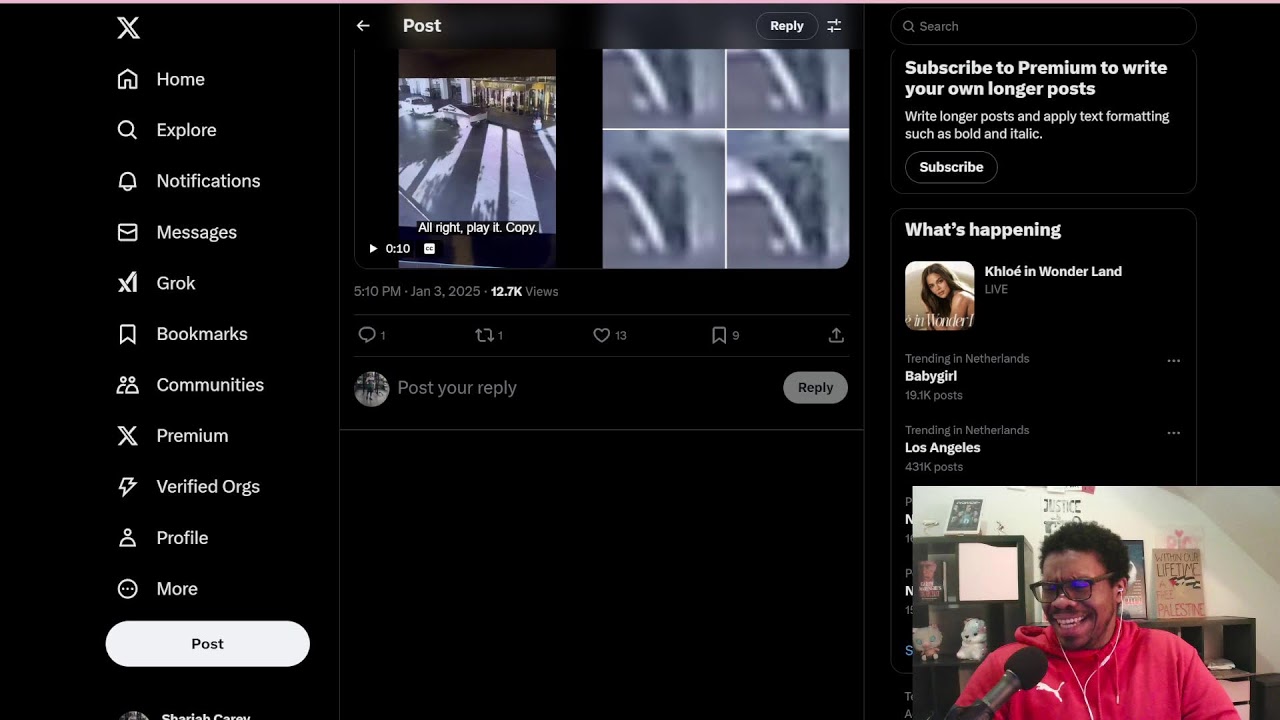Screen dimensions: 1280x720
Task: View the 12.7K Views analytics
Action: (524, 291)
